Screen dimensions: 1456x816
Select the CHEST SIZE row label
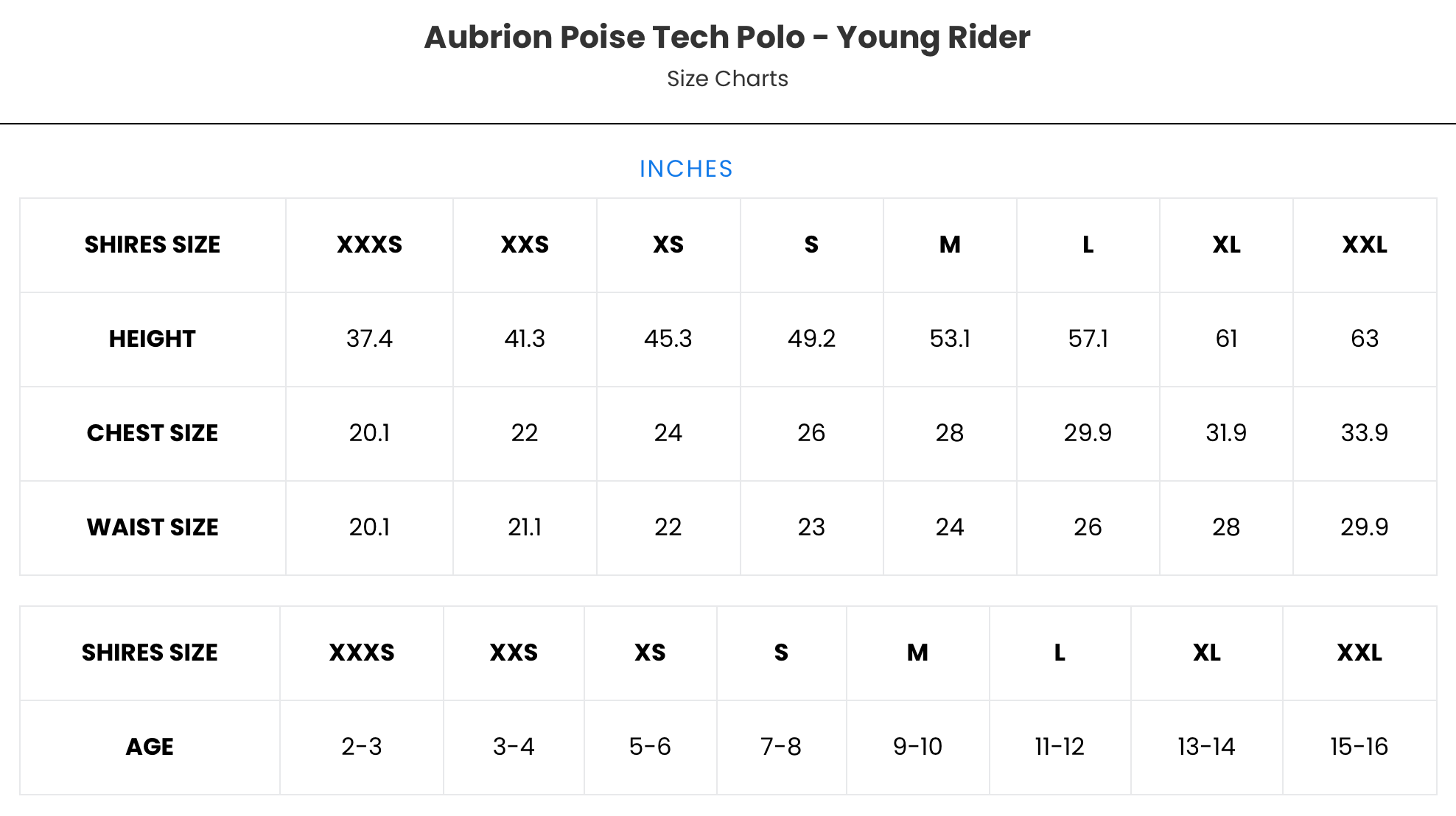153,433
